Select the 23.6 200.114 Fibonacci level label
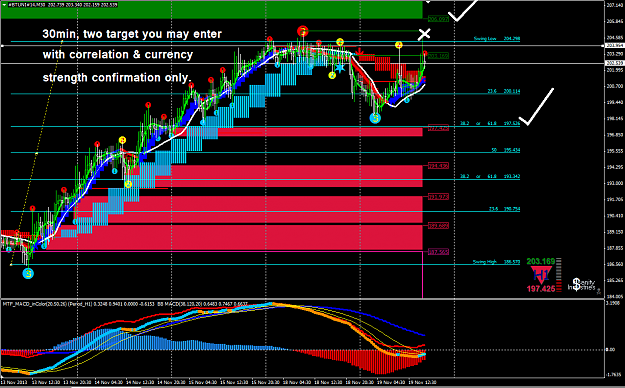 click(x=503, y=91)
